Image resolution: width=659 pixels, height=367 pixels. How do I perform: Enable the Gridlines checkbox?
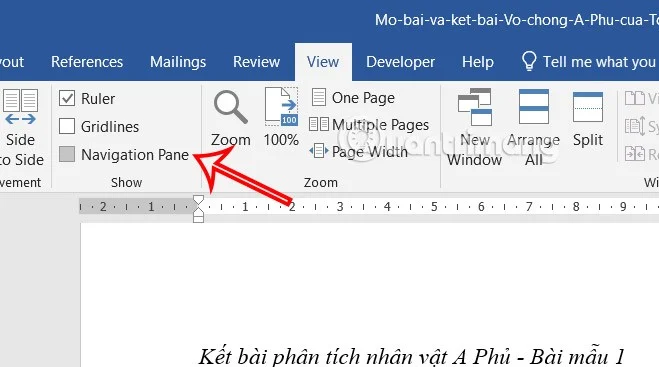pyautogui.click(x=67, y=126)
